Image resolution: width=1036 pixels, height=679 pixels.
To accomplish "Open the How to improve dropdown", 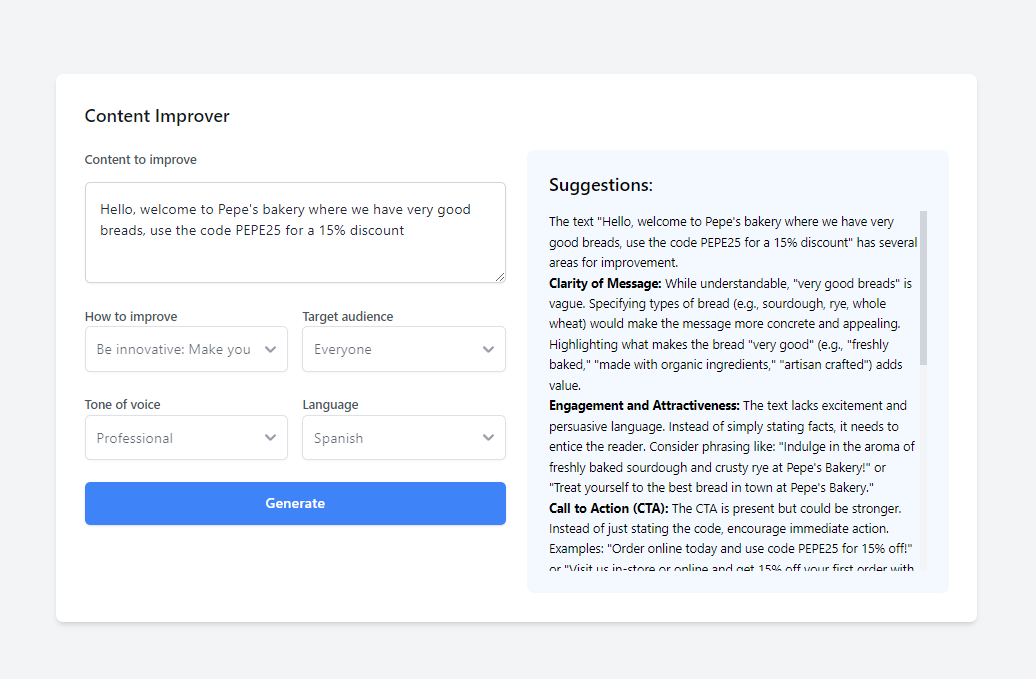I will (186, 349).
